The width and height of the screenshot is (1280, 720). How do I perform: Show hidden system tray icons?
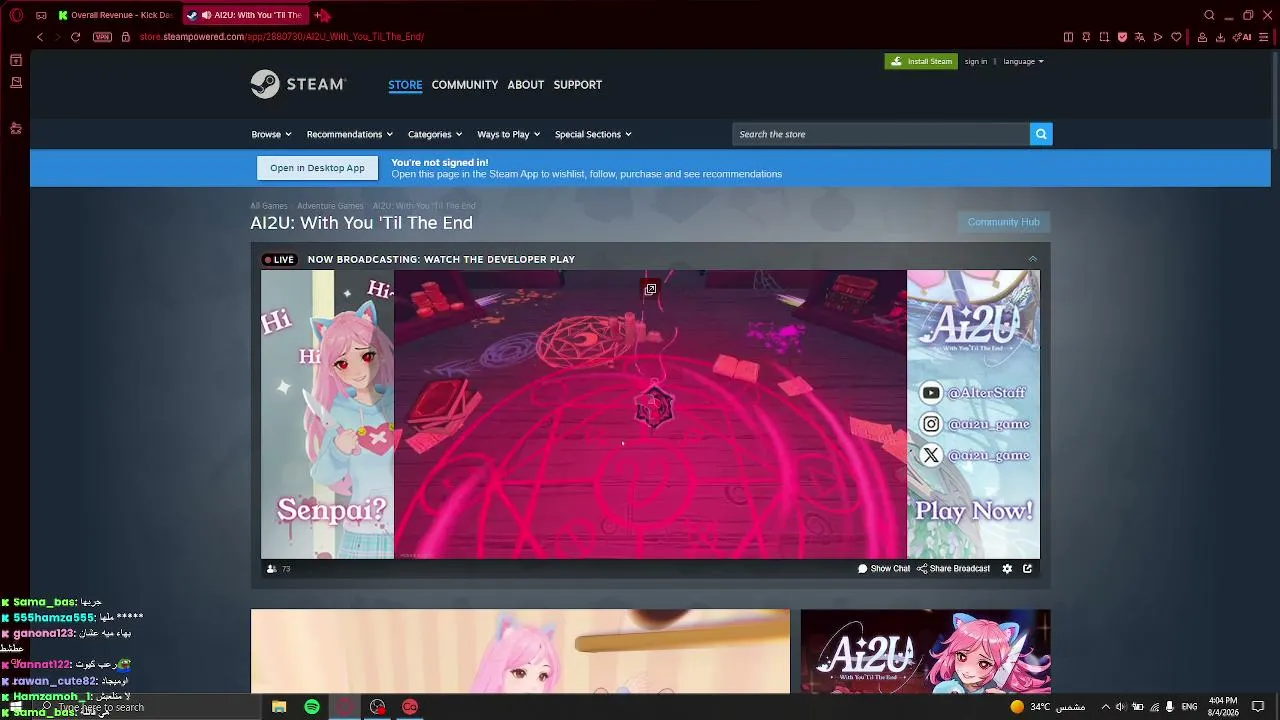coord(1105,707)
